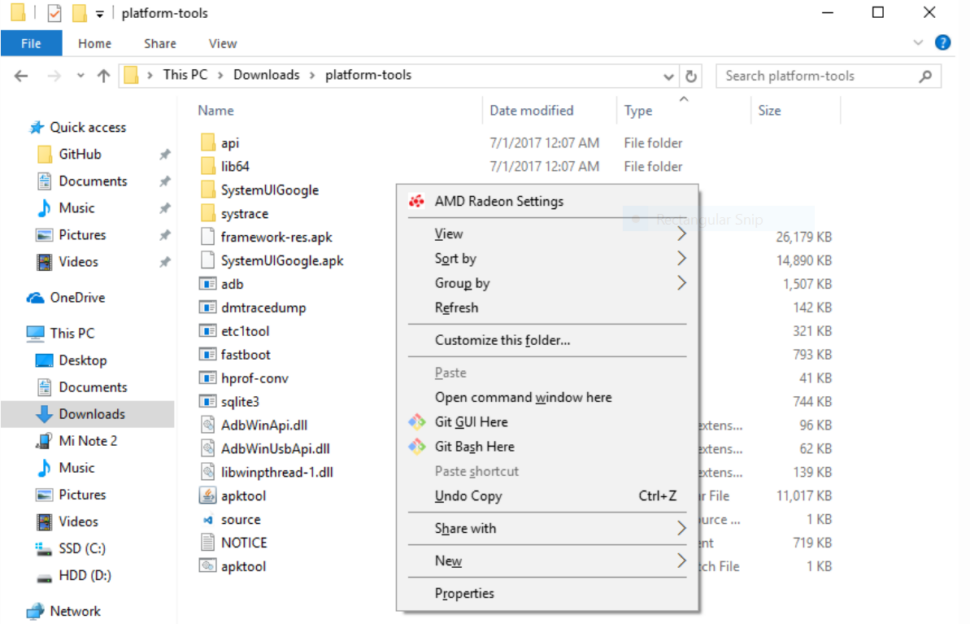Image resolution: width=970 pixels, height=624 pixels.
Task: Go up one folder level
Action: (103, 75)
